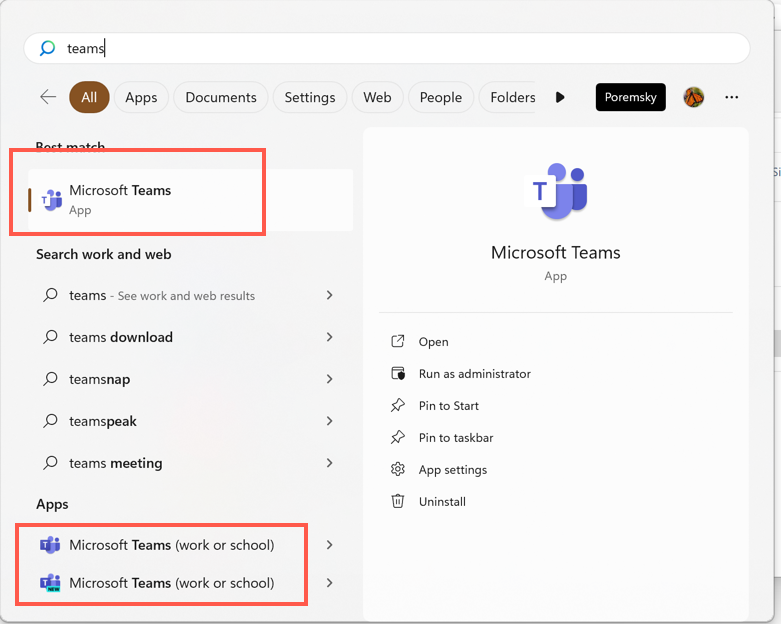781x624 pixels.
Task: Select the All filter tab
Action: [89, 97]
